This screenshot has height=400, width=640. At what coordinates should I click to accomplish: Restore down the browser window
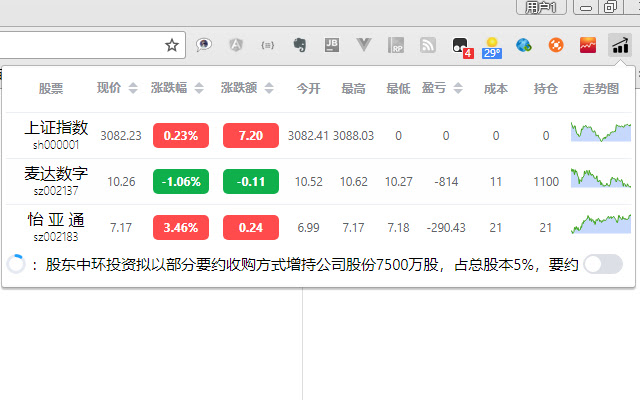(610, 7)
